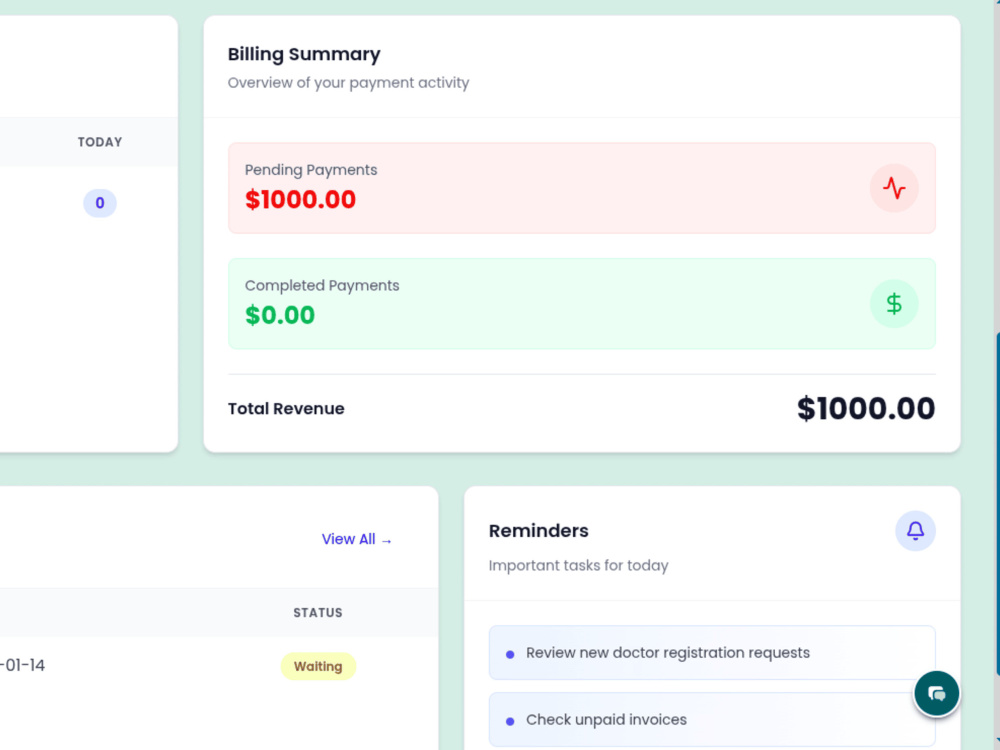The width and height of the screenshot is (1000, 750).
Task: Click the STATUS column header
Action: 318,613
